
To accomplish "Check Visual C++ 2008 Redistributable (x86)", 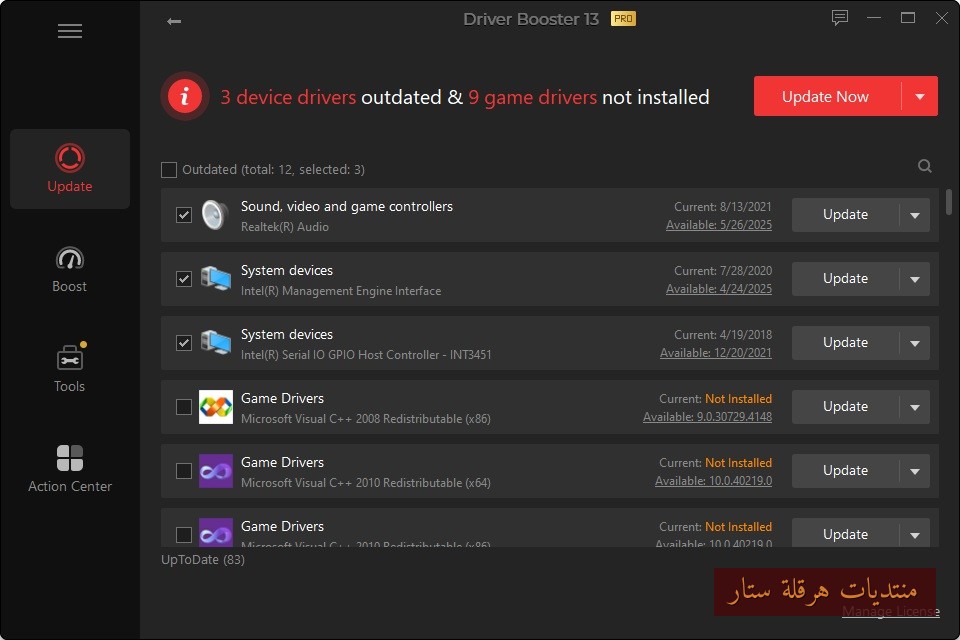I will click(x=184, y=407).
